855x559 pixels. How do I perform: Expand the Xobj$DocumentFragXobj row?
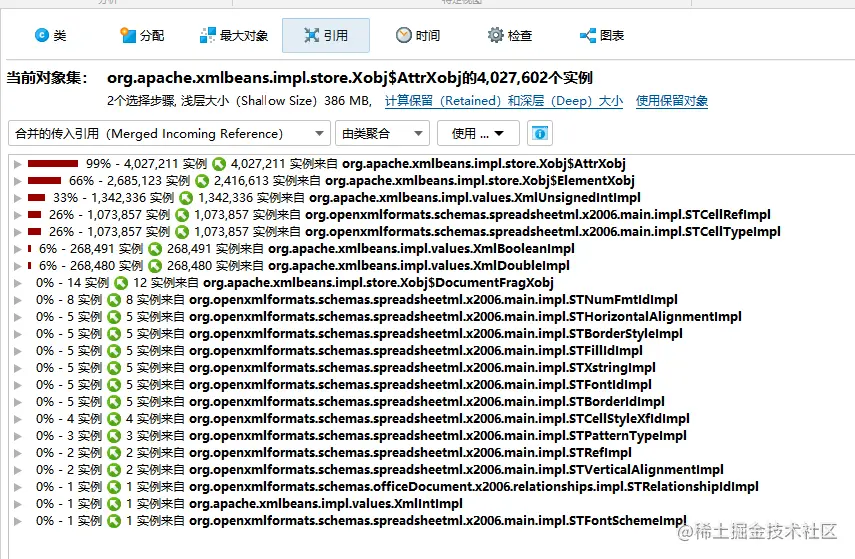(x=17, y=282)
